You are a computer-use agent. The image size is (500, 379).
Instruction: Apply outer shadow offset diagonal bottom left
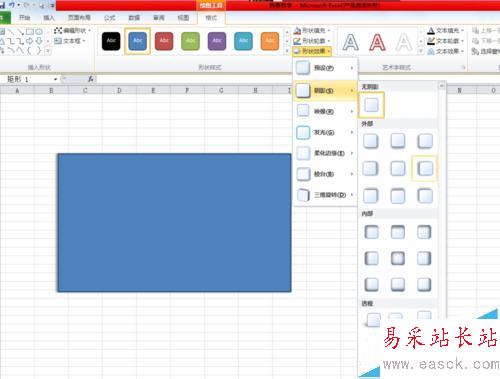click(425, 141)
